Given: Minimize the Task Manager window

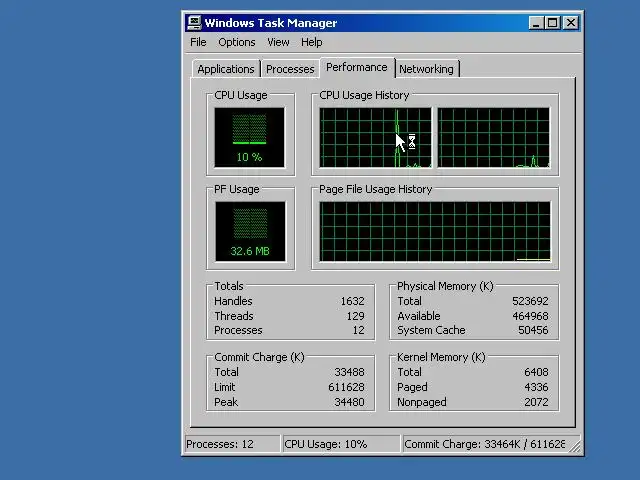Looking at the screenshot, I should 536,23.
